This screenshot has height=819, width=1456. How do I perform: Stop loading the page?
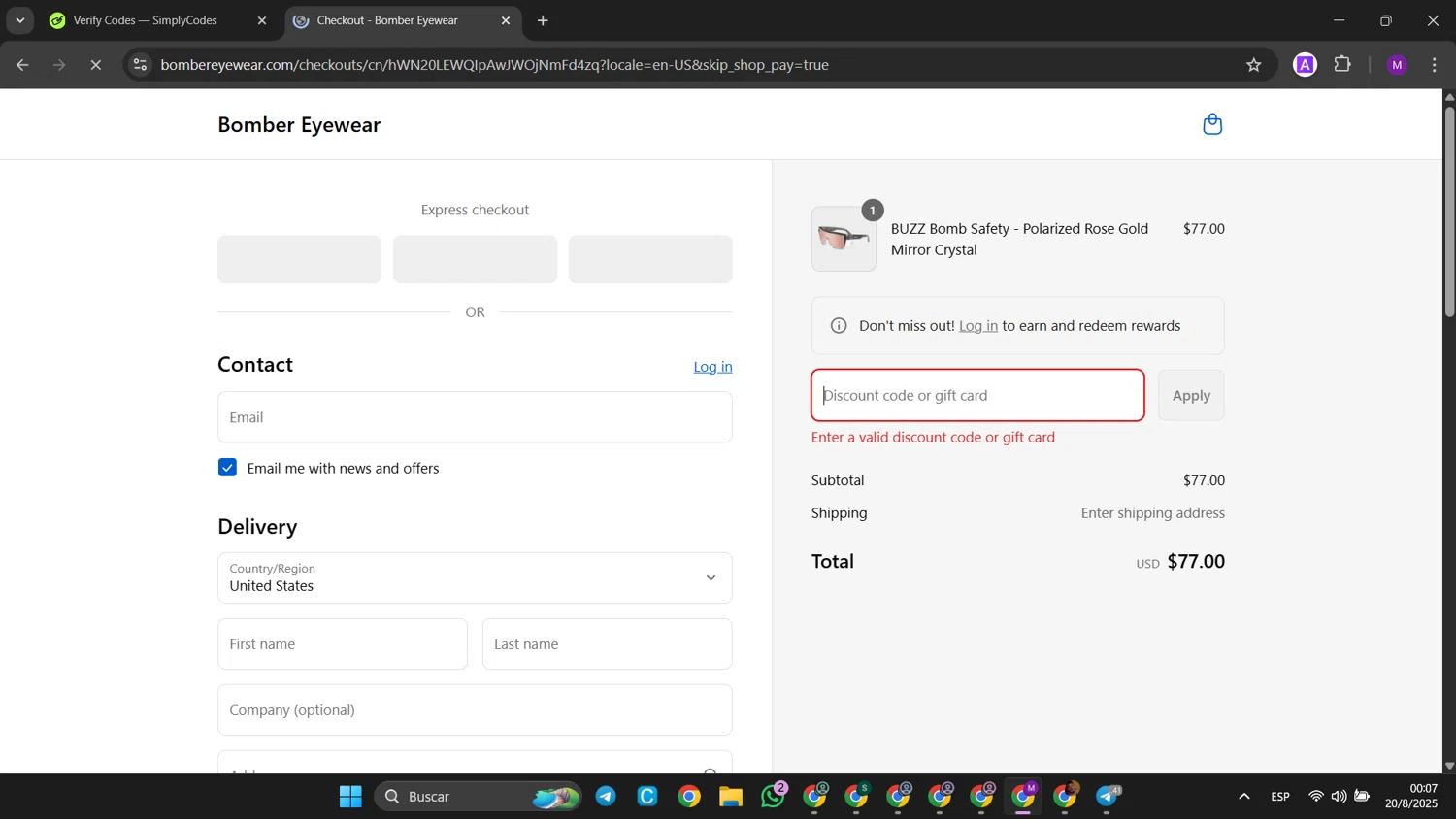coord(95,65)
